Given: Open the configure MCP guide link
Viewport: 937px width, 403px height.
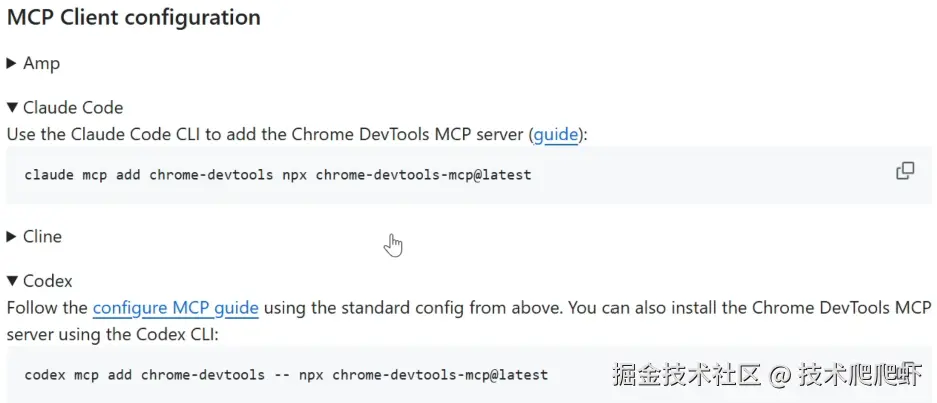Looking at the screenshot, I should point(176,308).
